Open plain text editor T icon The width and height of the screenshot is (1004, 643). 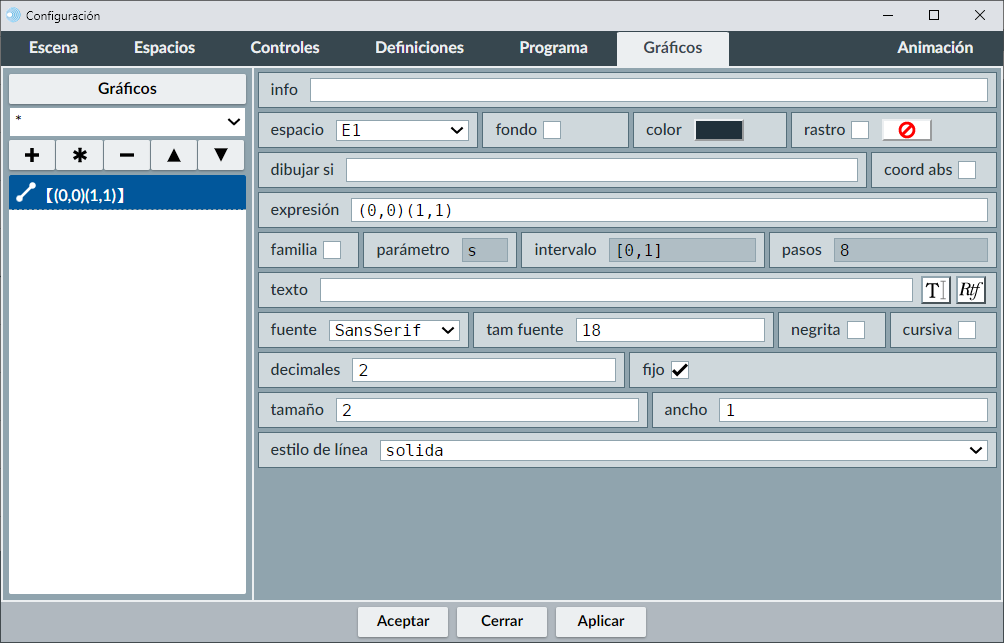(935, 290)
